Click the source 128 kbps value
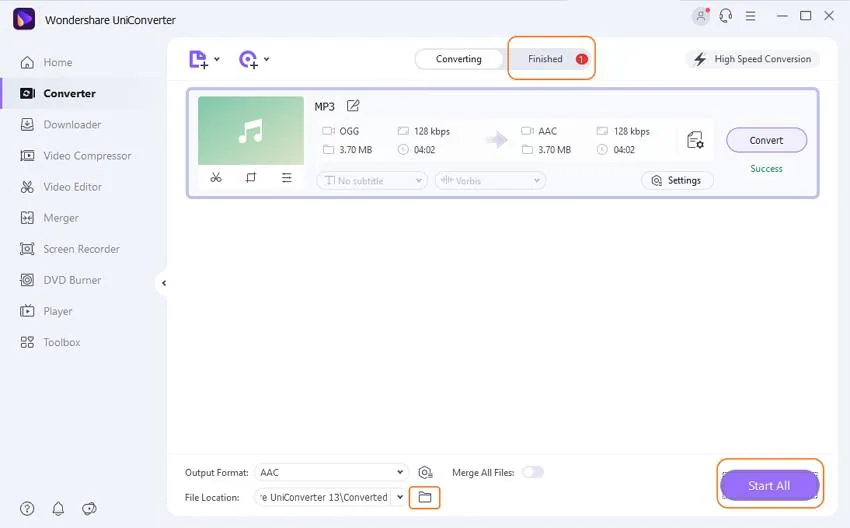The image size is (850, 528). click(432, 131)
